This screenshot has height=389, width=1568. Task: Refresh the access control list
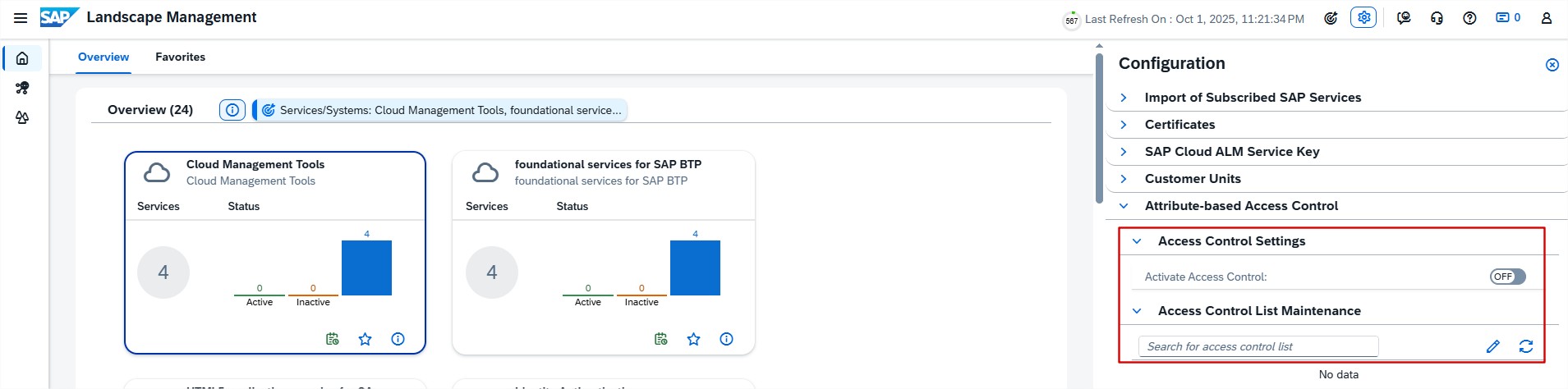tap(1525, 346)
